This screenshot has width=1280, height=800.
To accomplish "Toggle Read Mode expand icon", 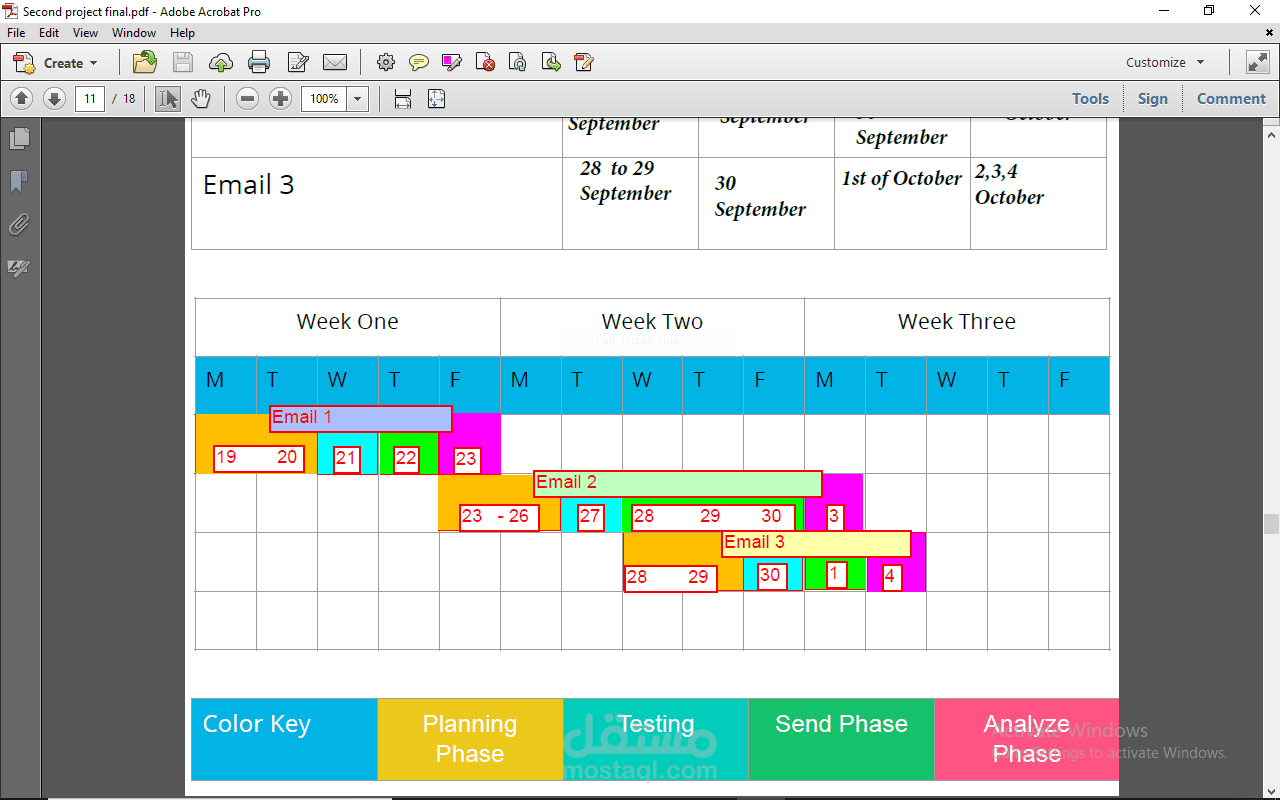I will tap(1257, 62).
